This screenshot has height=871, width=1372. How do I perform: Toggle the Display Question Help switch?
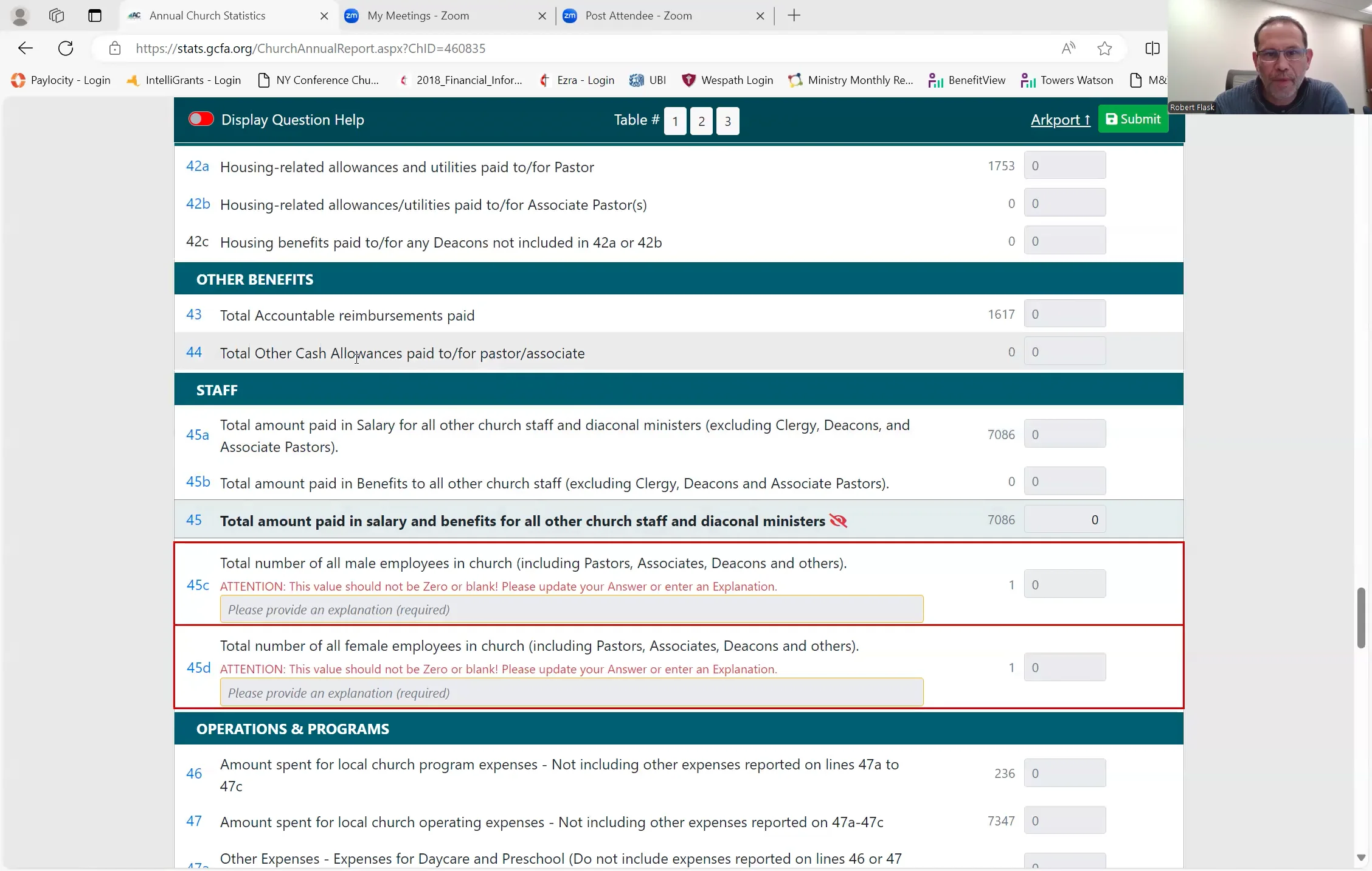coord(201,119)
